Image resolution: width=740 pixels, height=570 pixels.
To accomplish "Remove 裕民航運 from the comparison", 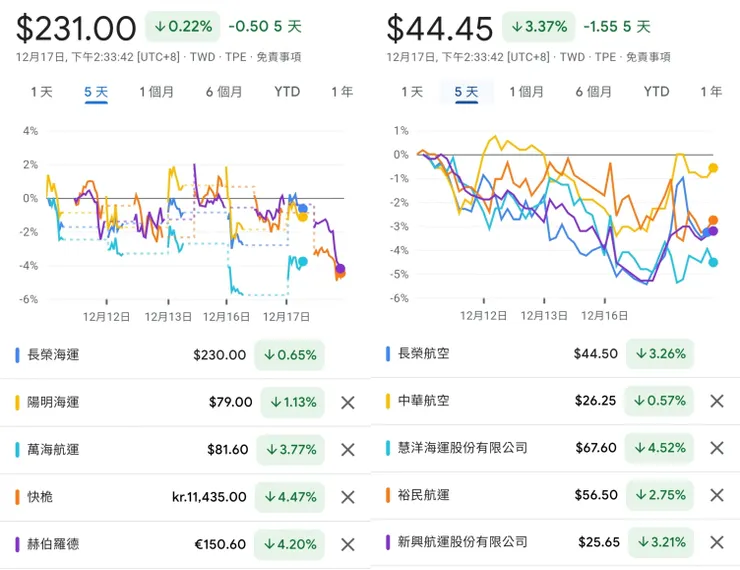I will tap(717, 495).
